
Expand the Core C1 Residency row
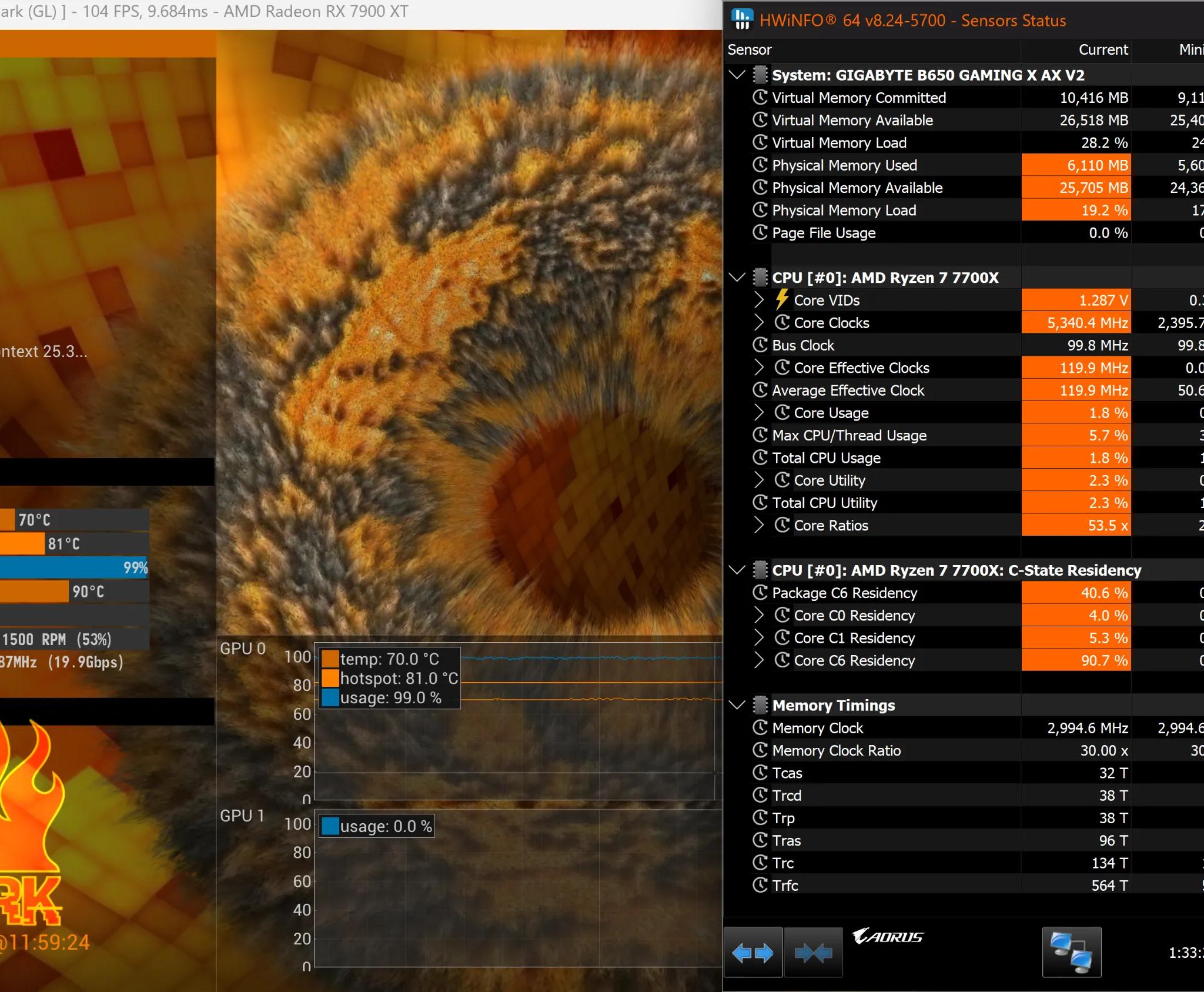pyautogui.click(x=759, y=638)
